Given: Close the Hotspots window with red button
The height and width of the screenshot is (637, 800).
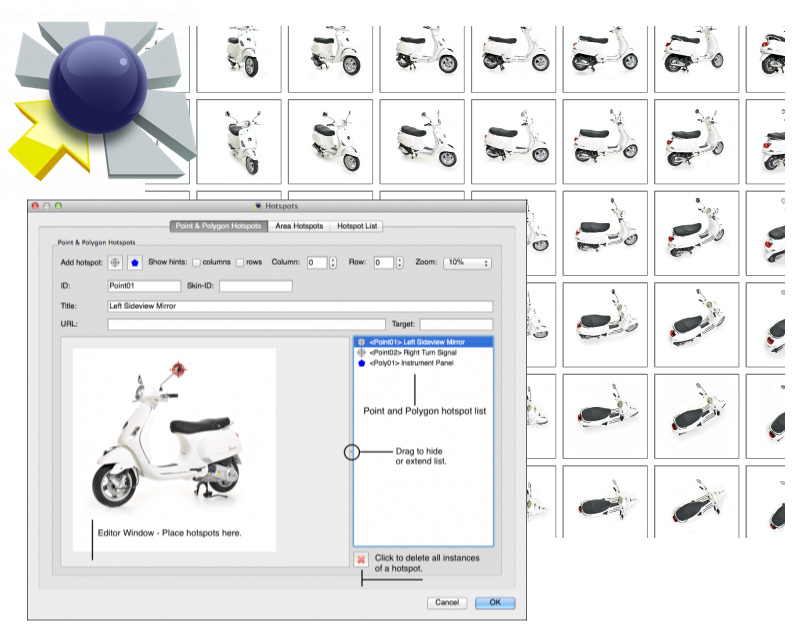Looking at the screenshot, I should pyautogui.click(x=35, y=206).
